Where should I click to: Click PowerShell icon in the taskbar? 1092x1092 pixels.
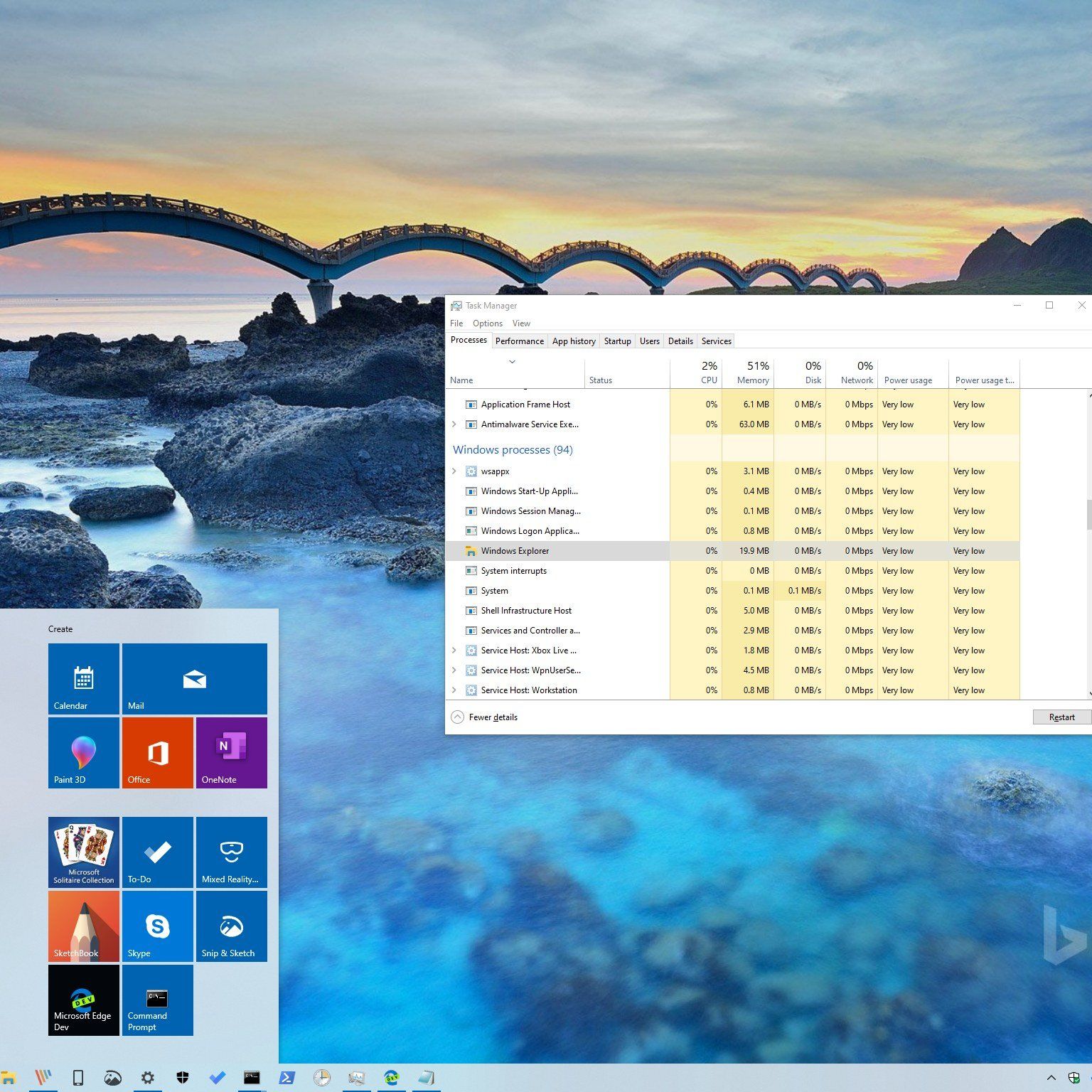pyautogui.click(x=287, y=1078)
